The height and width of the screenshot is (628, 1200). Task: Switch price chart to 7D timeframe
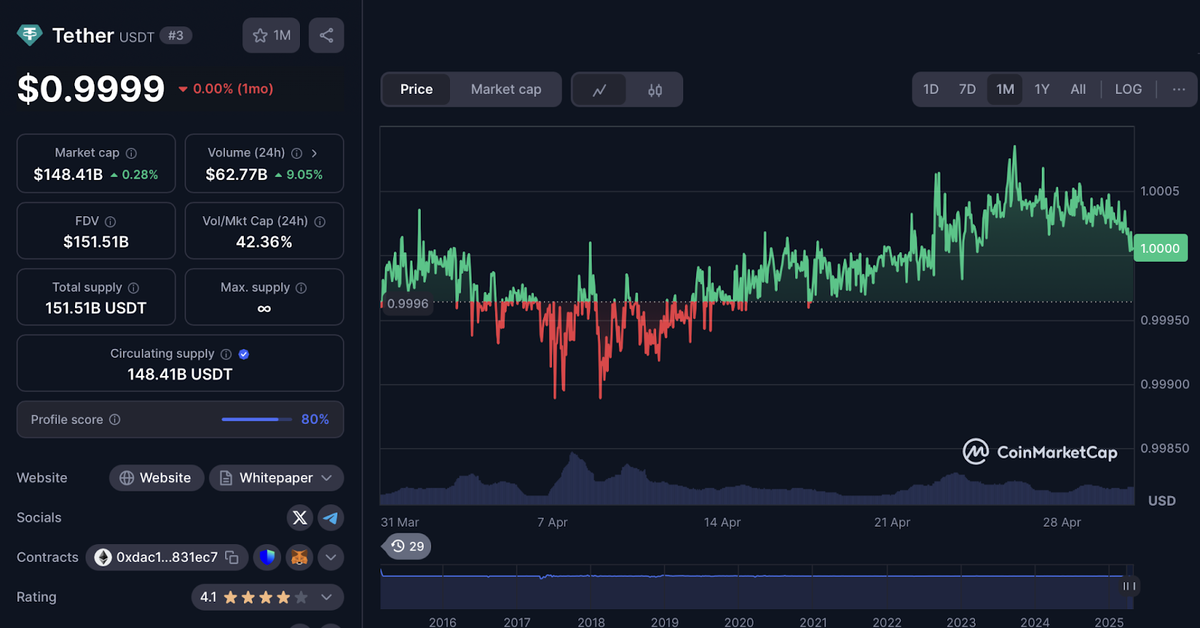point(967,89)
